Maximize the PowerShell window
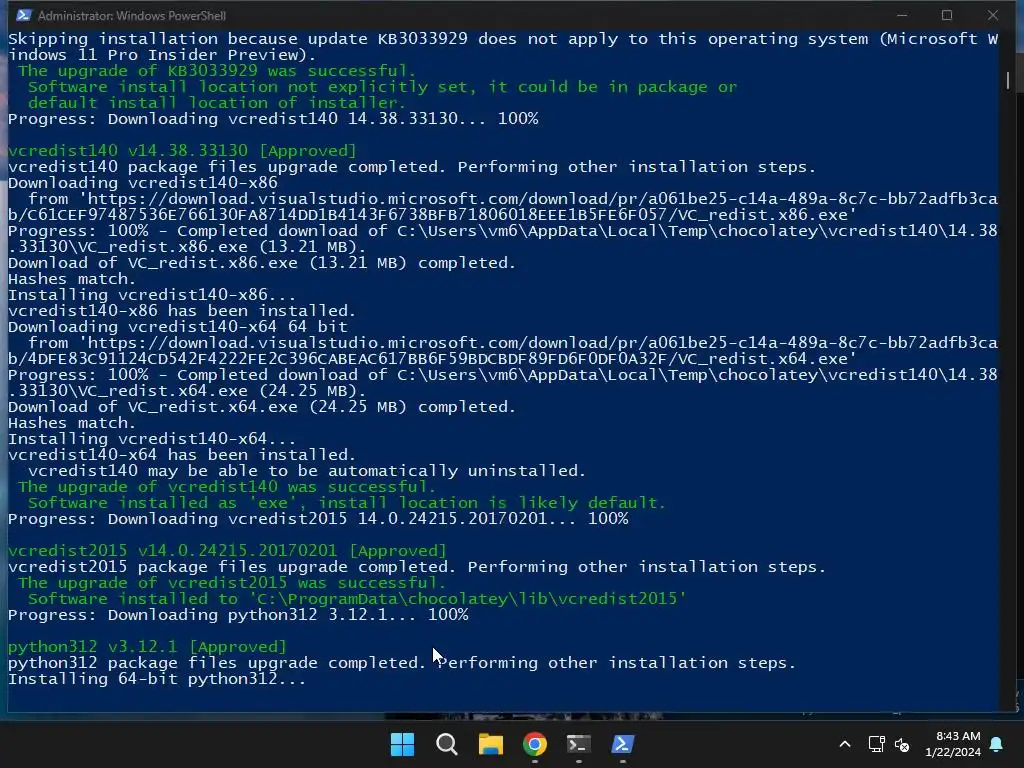This screenshot has width=1024, height=768. click(947, 15)
